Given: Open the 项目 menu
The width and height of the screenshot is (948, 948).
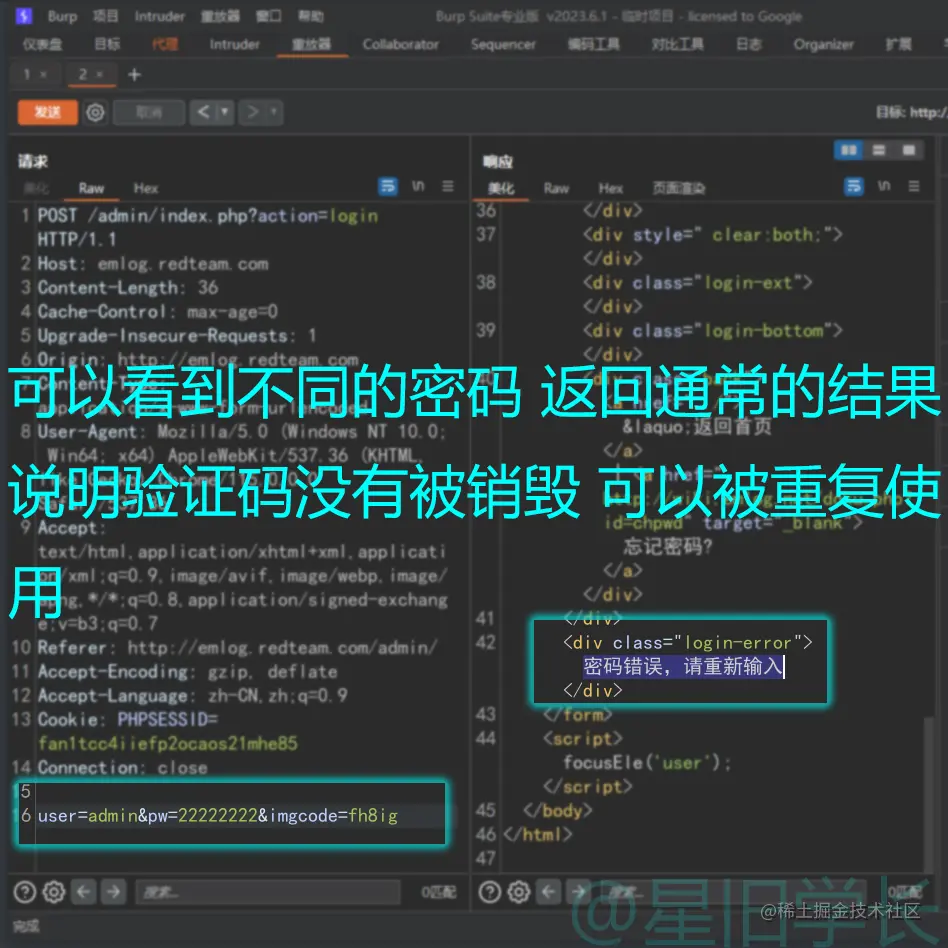Looking at the screenshot, I should pos(106,16).
